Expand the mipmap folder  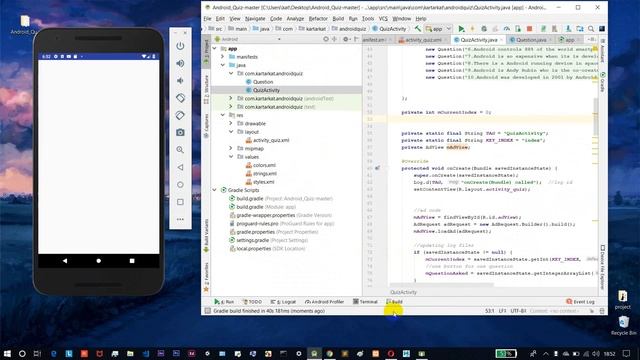[x=231, y=149]
